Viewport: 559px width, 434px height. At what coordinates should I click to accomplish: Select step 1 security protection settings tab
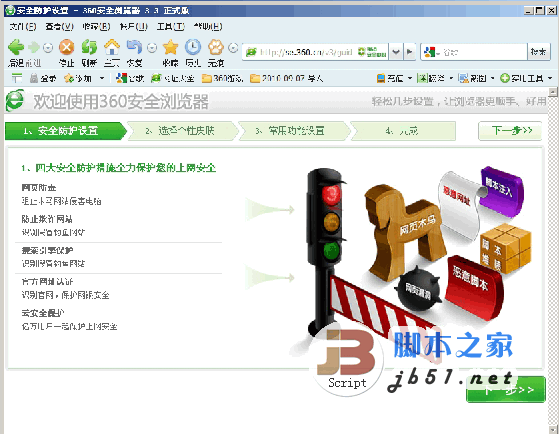click(x=66, y=131)
